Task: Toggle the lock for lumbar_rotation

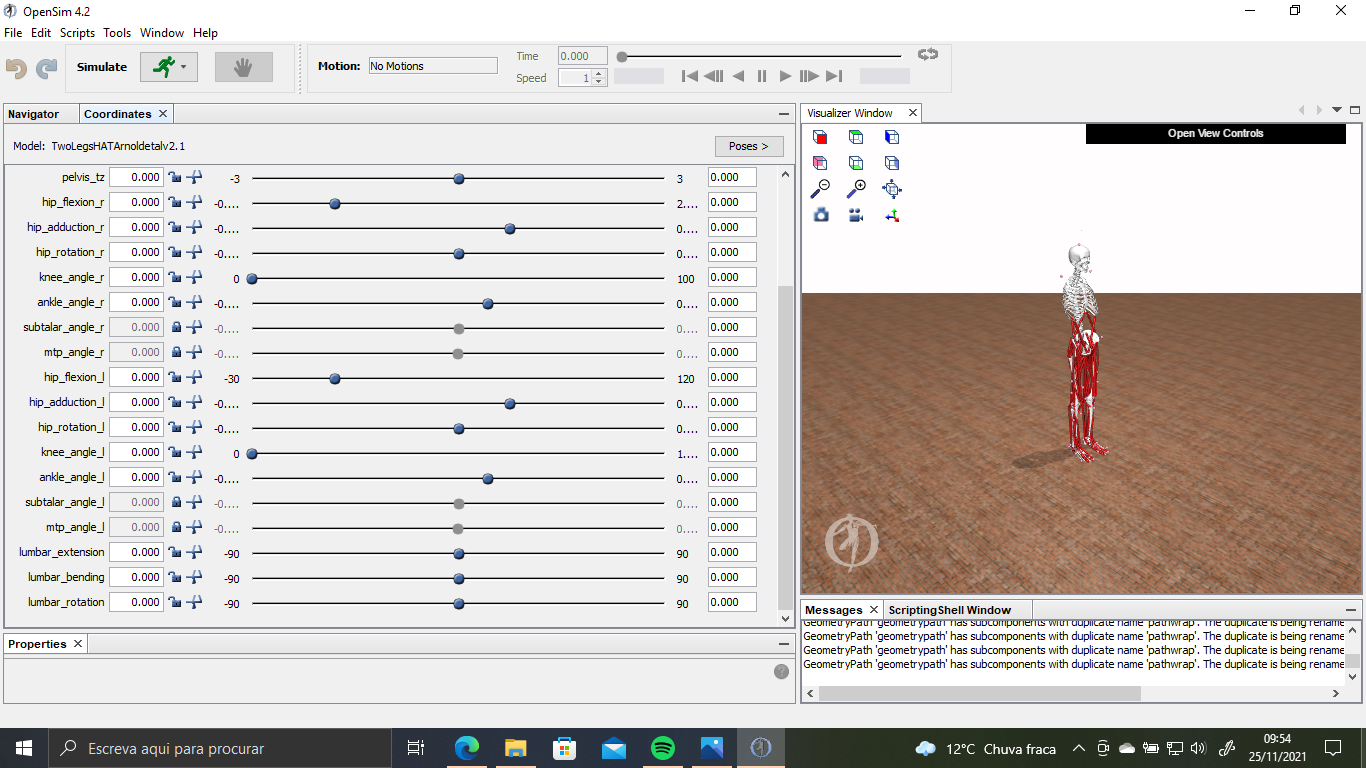Action: coord(176,602)
